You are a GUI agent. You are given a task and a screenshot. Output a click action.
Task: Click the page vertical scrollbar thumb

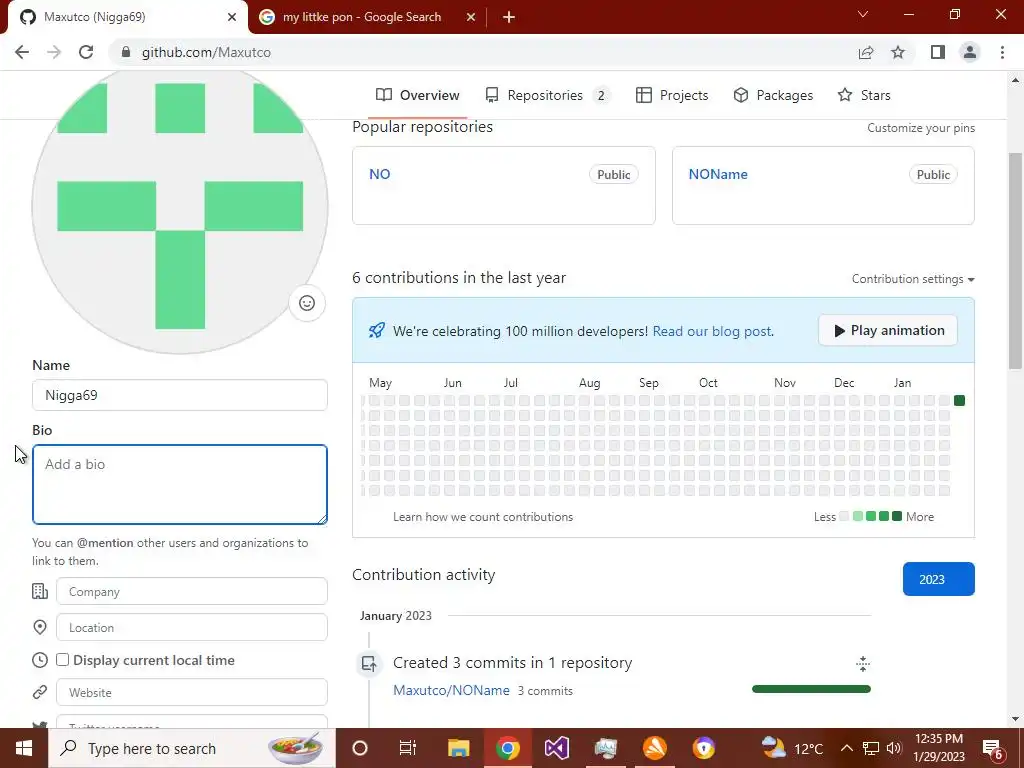coord(1015,261)
